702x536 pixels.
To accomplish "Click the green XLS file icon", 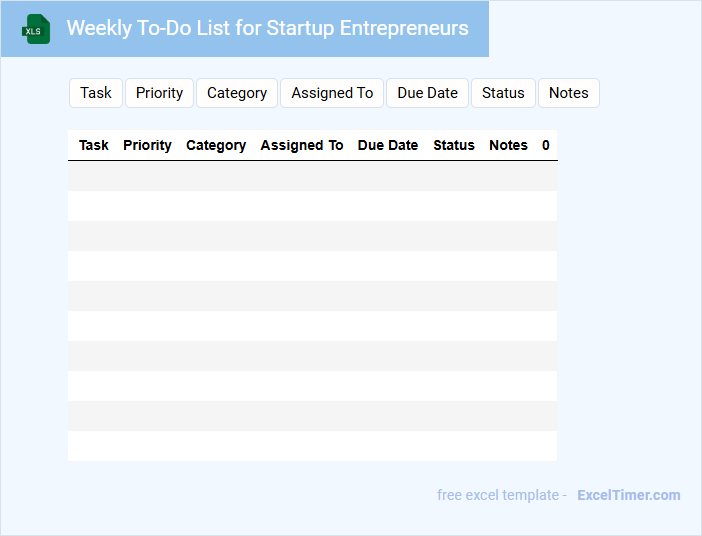I will [37, 29].
